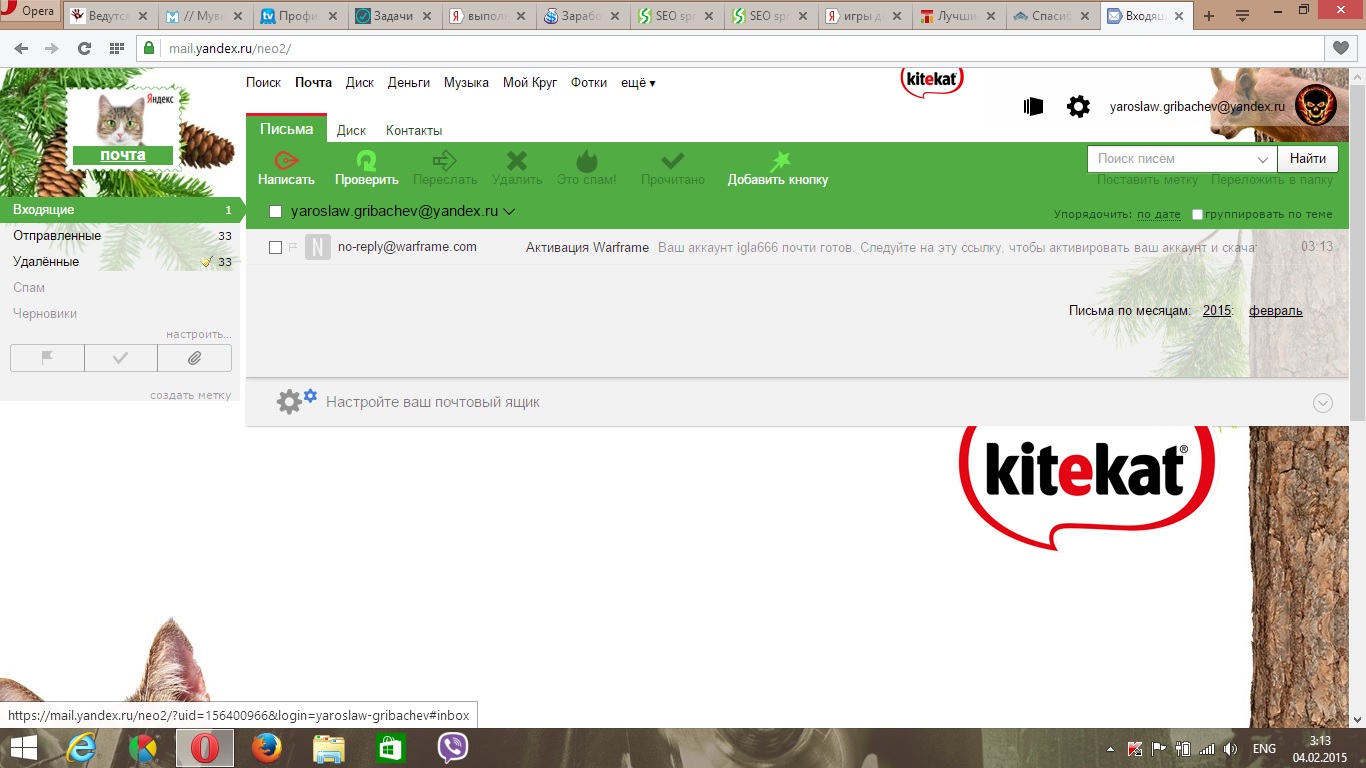Expand the Настройте ваш почтовый ящик panel
The image size is (1366, 768).
point(1323,403)
